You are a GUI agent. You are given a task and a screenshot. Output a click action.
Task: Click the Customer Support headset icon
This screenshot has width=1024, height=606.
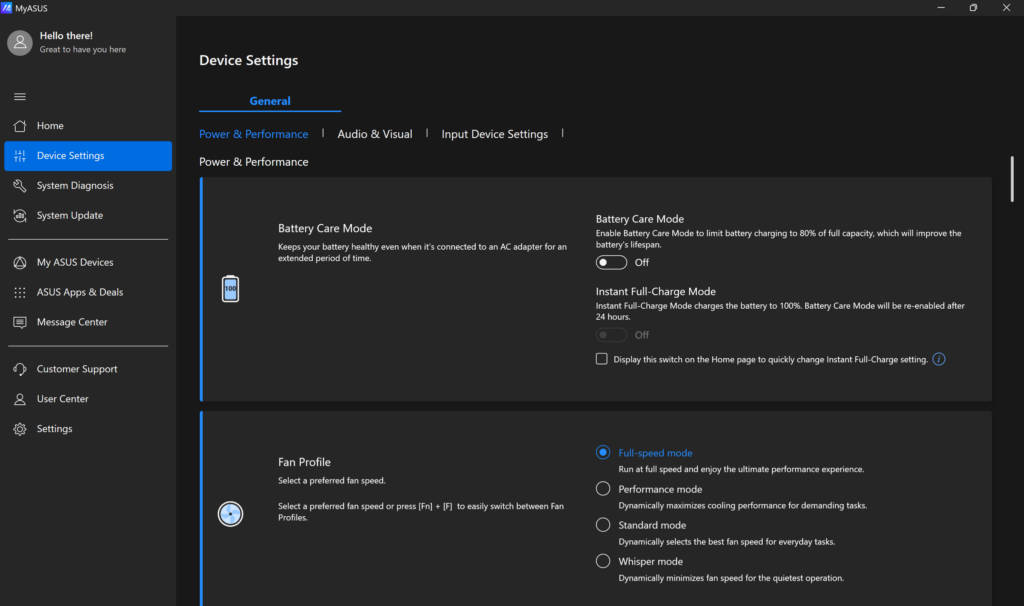click(20, 370)
